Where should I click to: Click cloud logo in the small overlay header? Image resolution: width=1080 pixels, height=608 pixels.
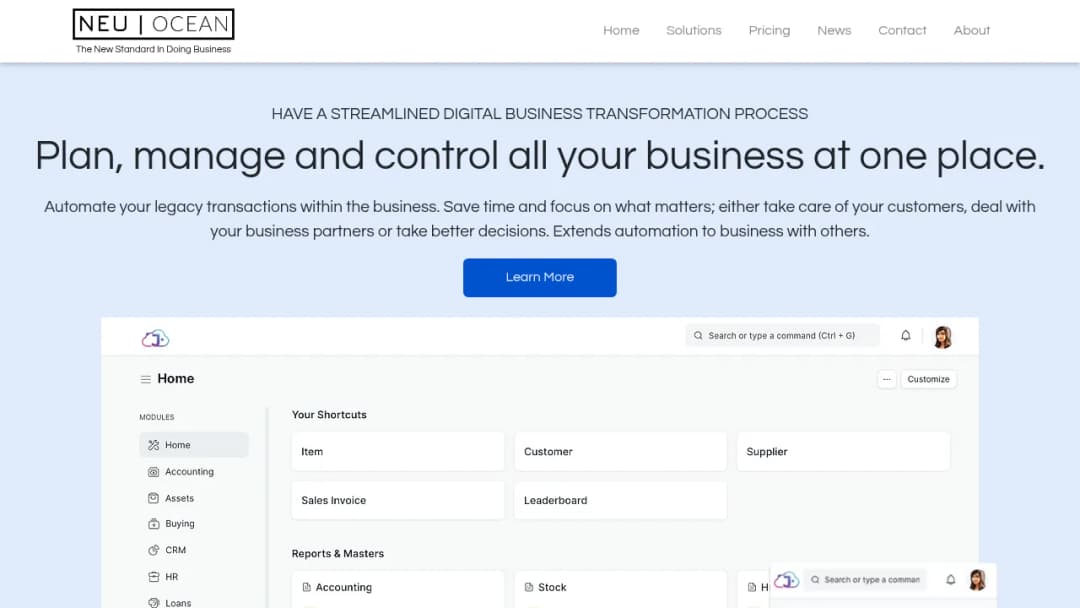(786, 580)
